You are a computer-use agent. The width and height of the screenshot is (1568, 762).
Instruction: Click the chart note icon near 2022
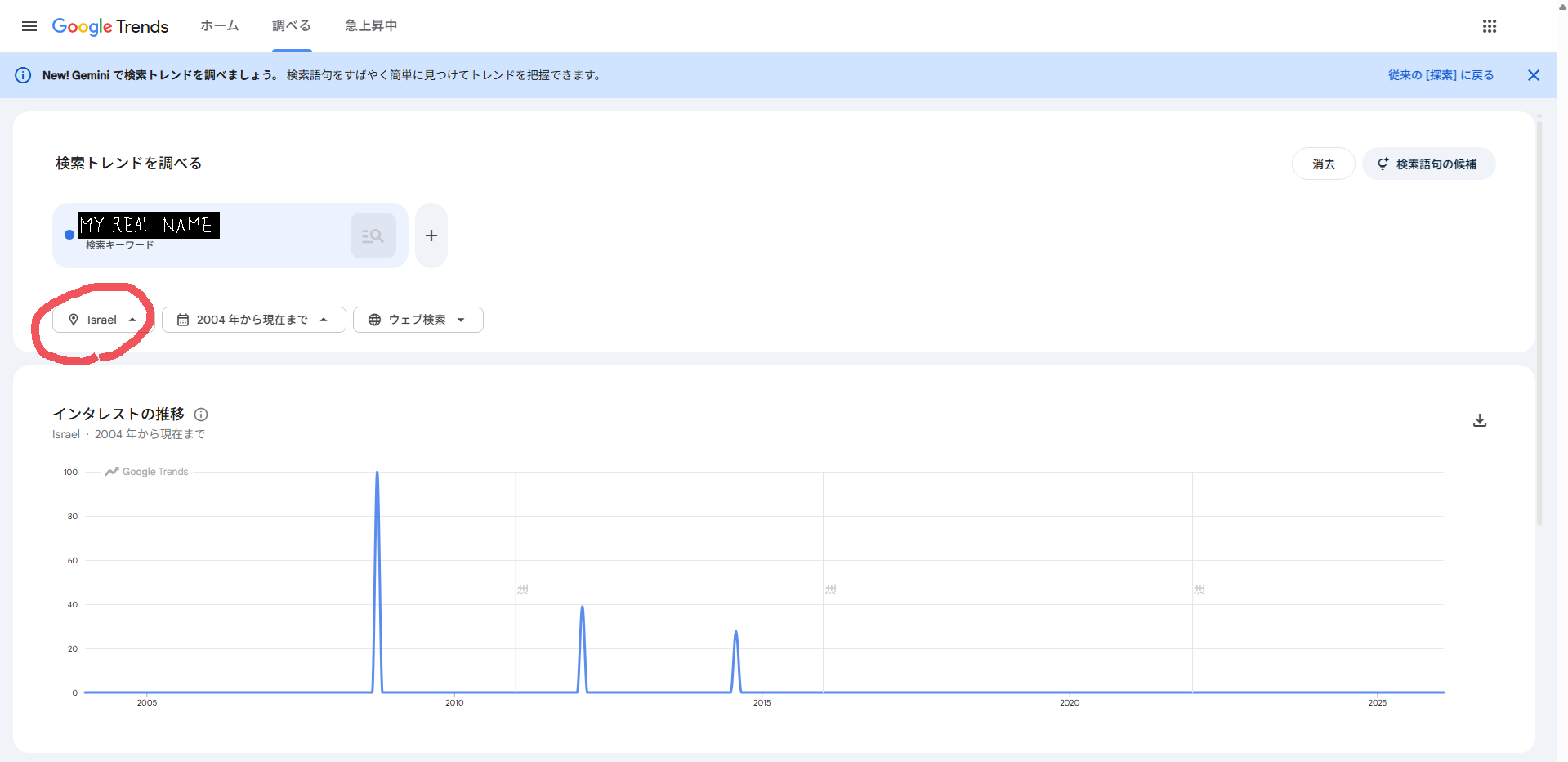(x=1199, y=589)
